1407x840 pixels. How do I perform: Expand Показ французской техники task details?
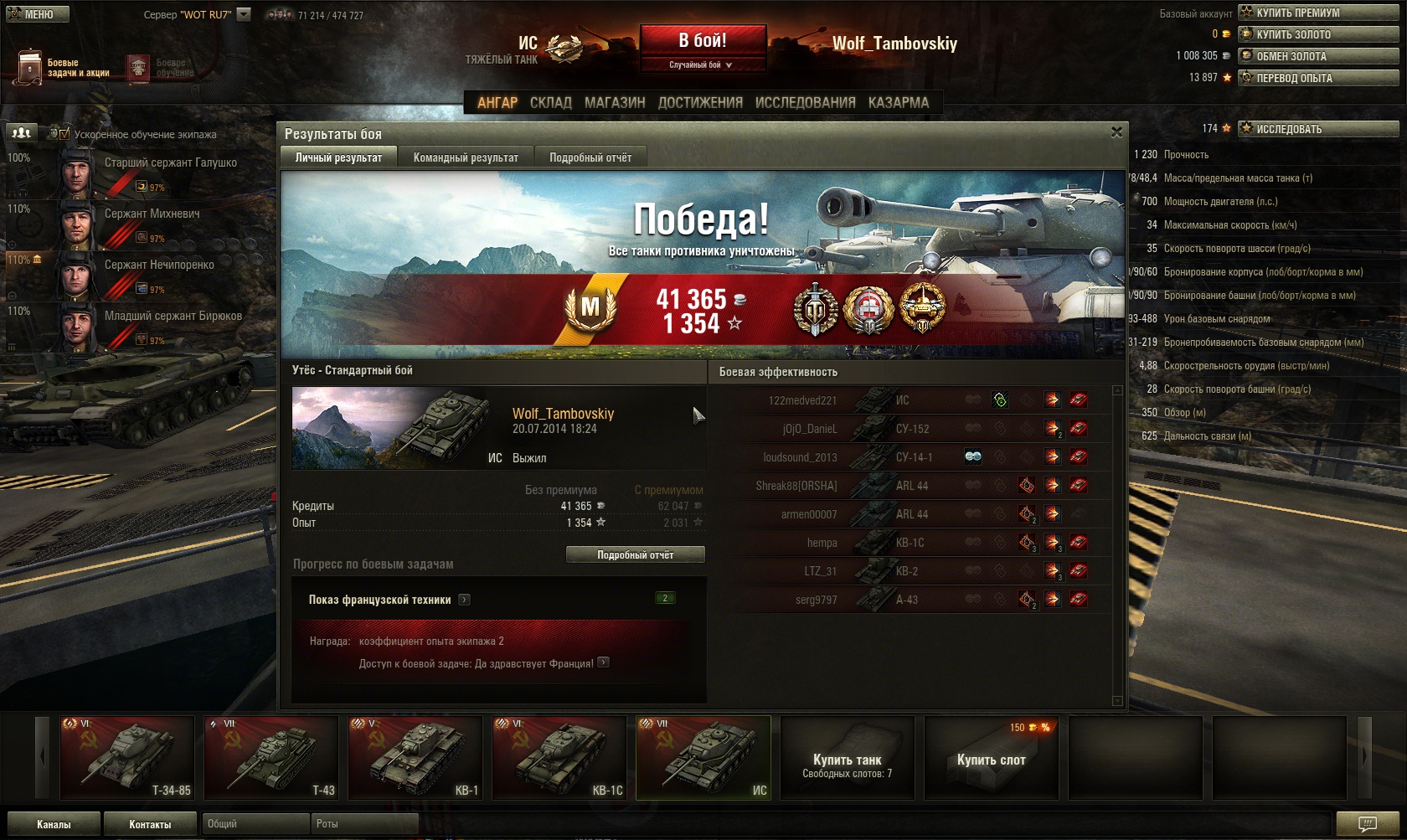click(x=465, y=600)
